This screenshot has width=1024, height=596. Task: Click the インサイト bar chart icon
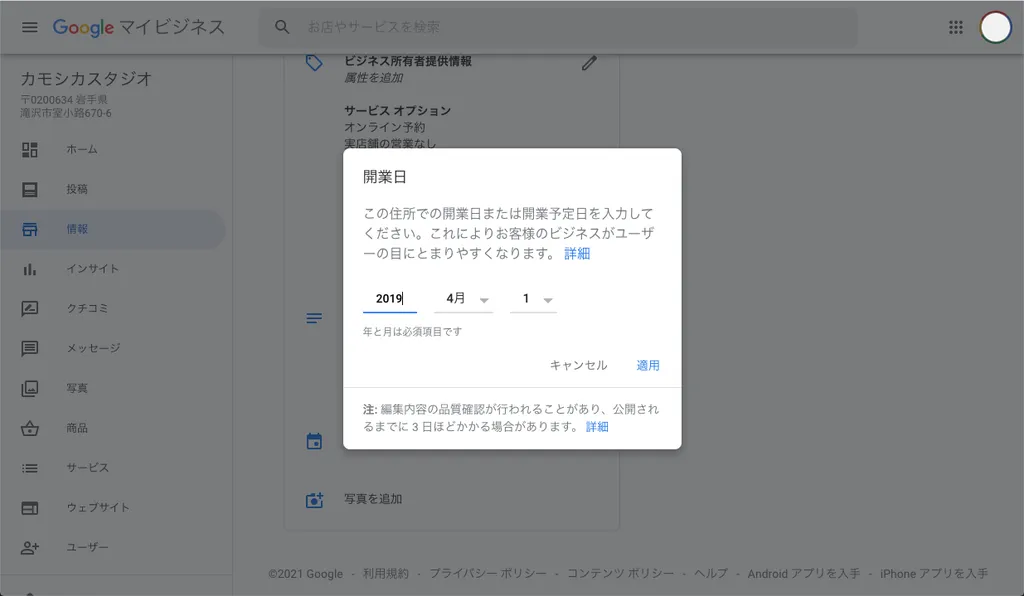[29, 269]
